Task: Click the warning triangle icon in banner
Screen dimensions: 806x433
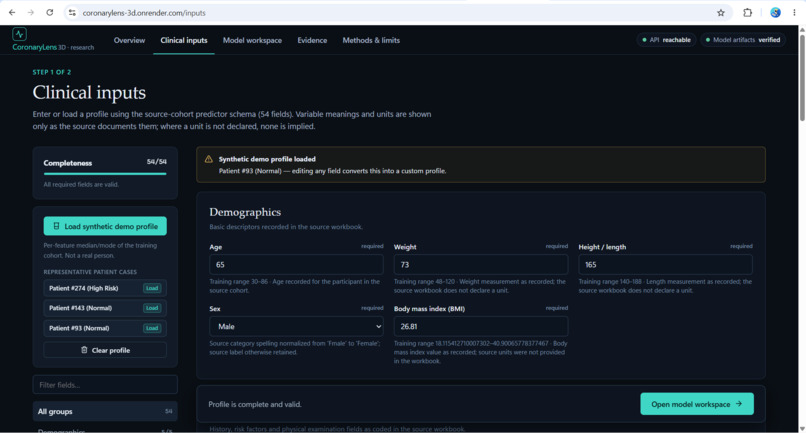Action: [x=208, y=159]
